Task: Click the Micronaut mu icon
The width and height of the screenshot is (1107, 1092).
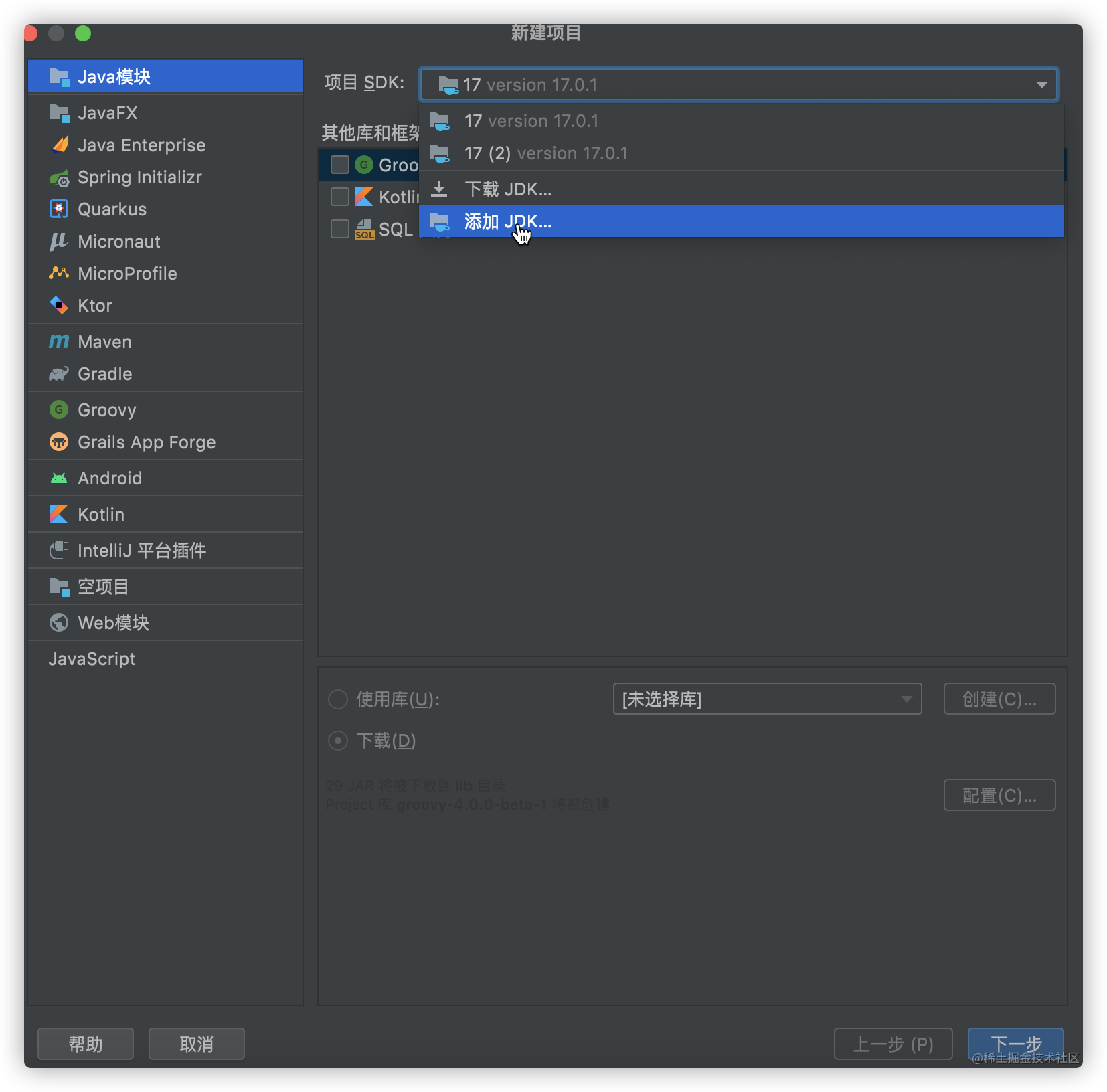Action: (x=59, y=242)
